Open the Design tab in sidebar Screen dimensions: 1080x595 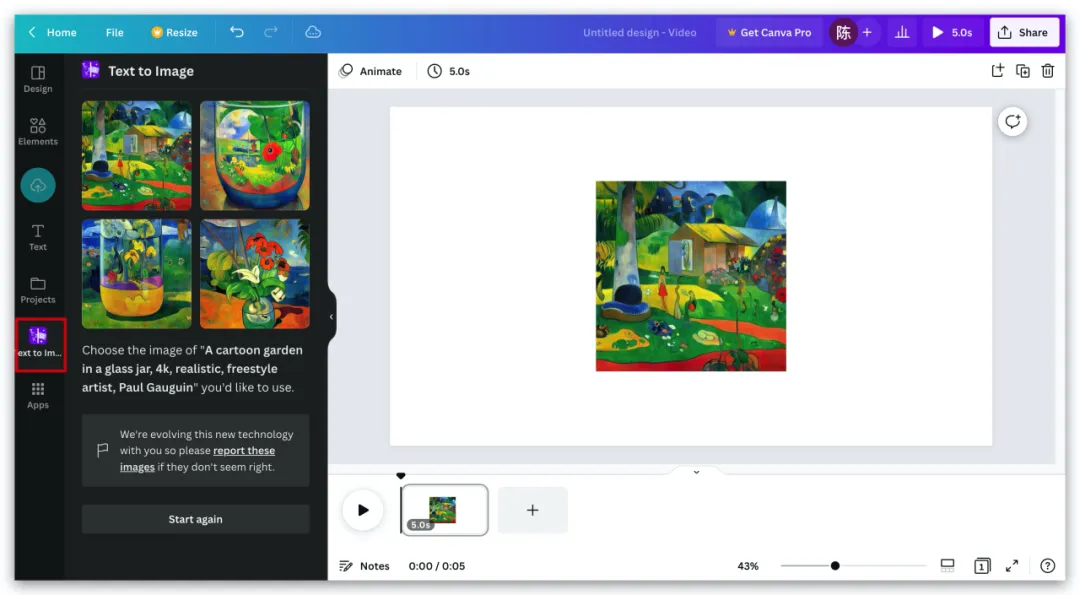coord(38,79)
